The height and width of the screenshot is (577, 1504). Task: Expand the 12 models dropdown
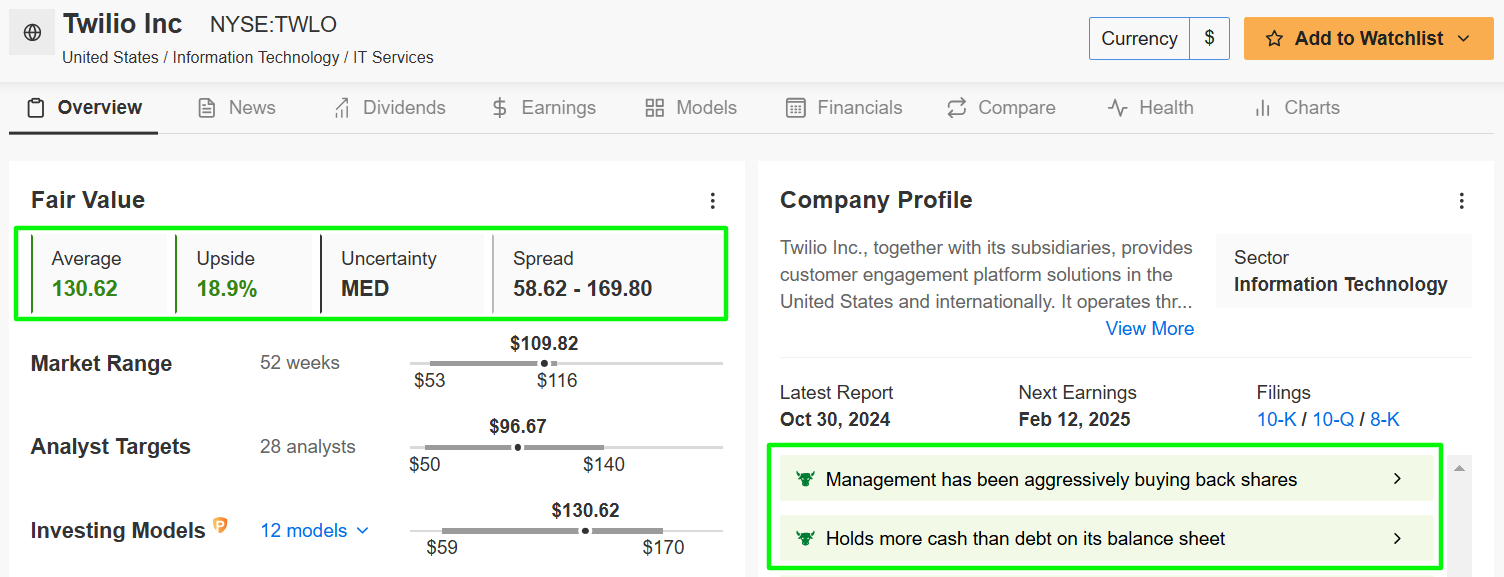(315, 531)
